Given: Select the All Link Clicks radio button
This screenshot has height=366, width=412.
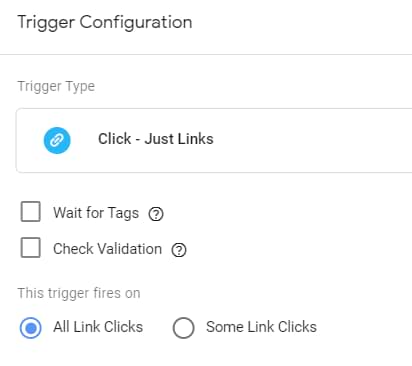Looking at the screenshot, I should click(x=31, y=328).
